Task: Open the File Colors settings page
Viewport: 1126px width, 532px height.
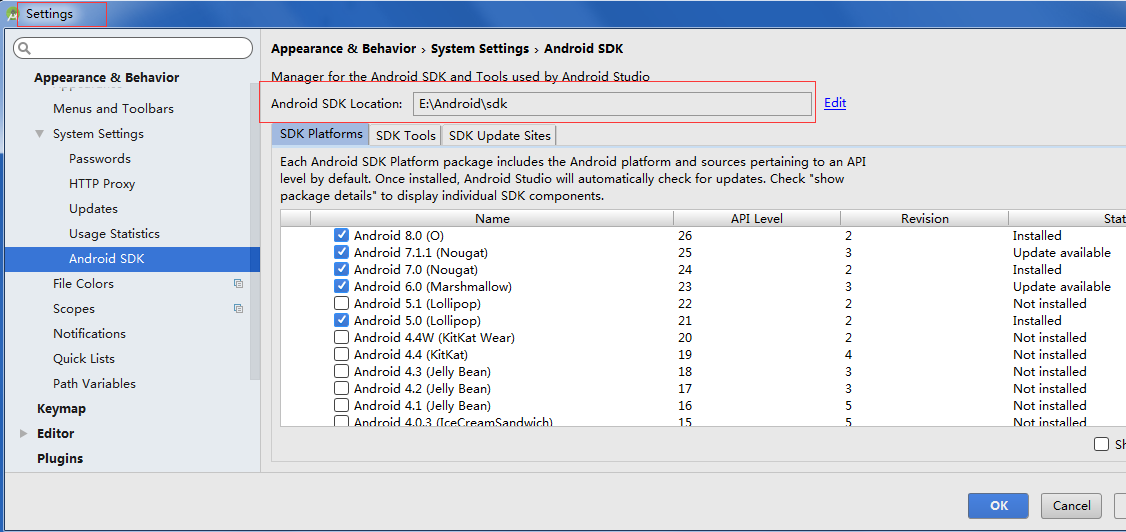Action: 83,284
